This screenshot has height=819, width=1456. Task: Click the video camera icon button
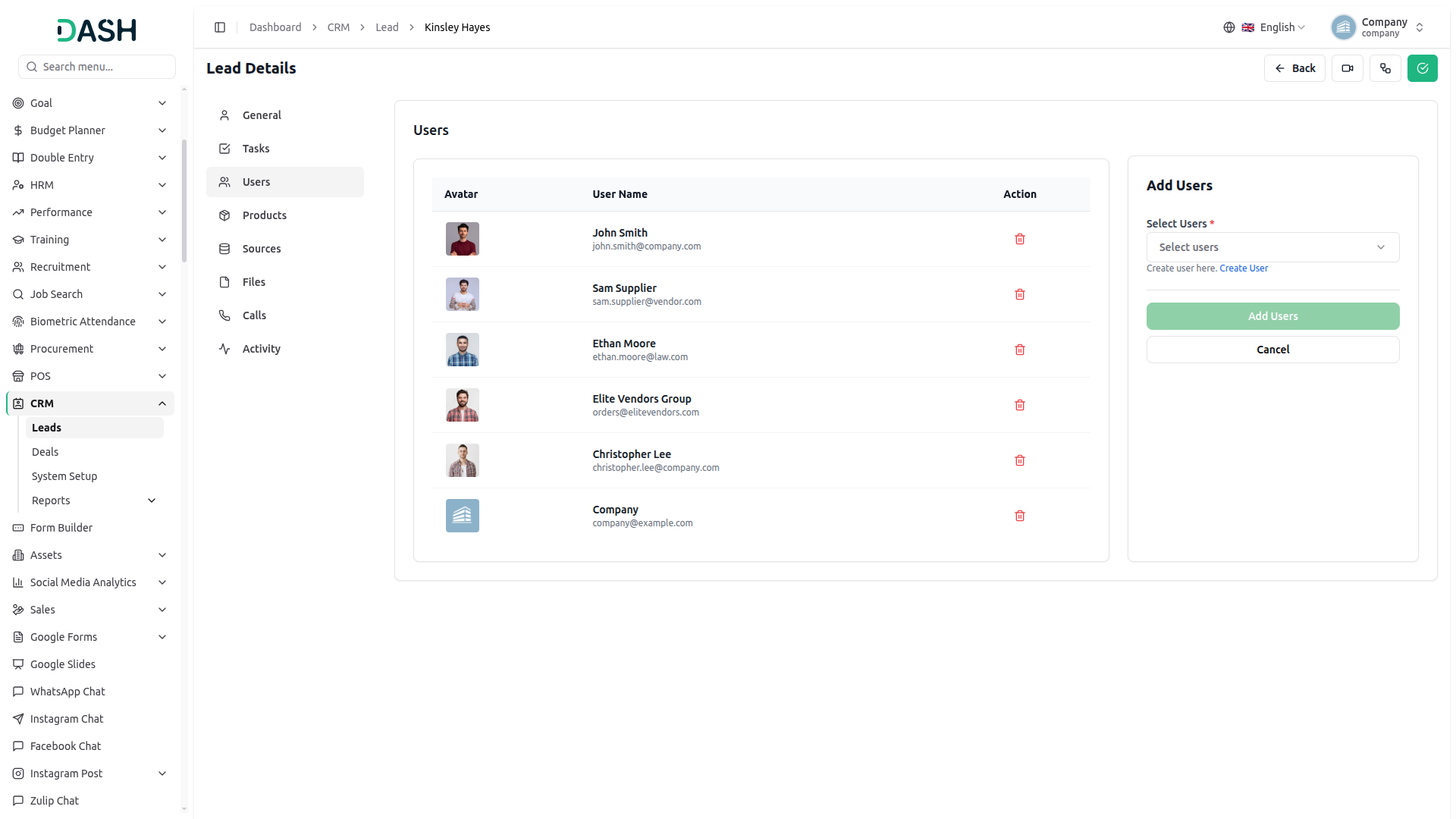pos(1348,68)
